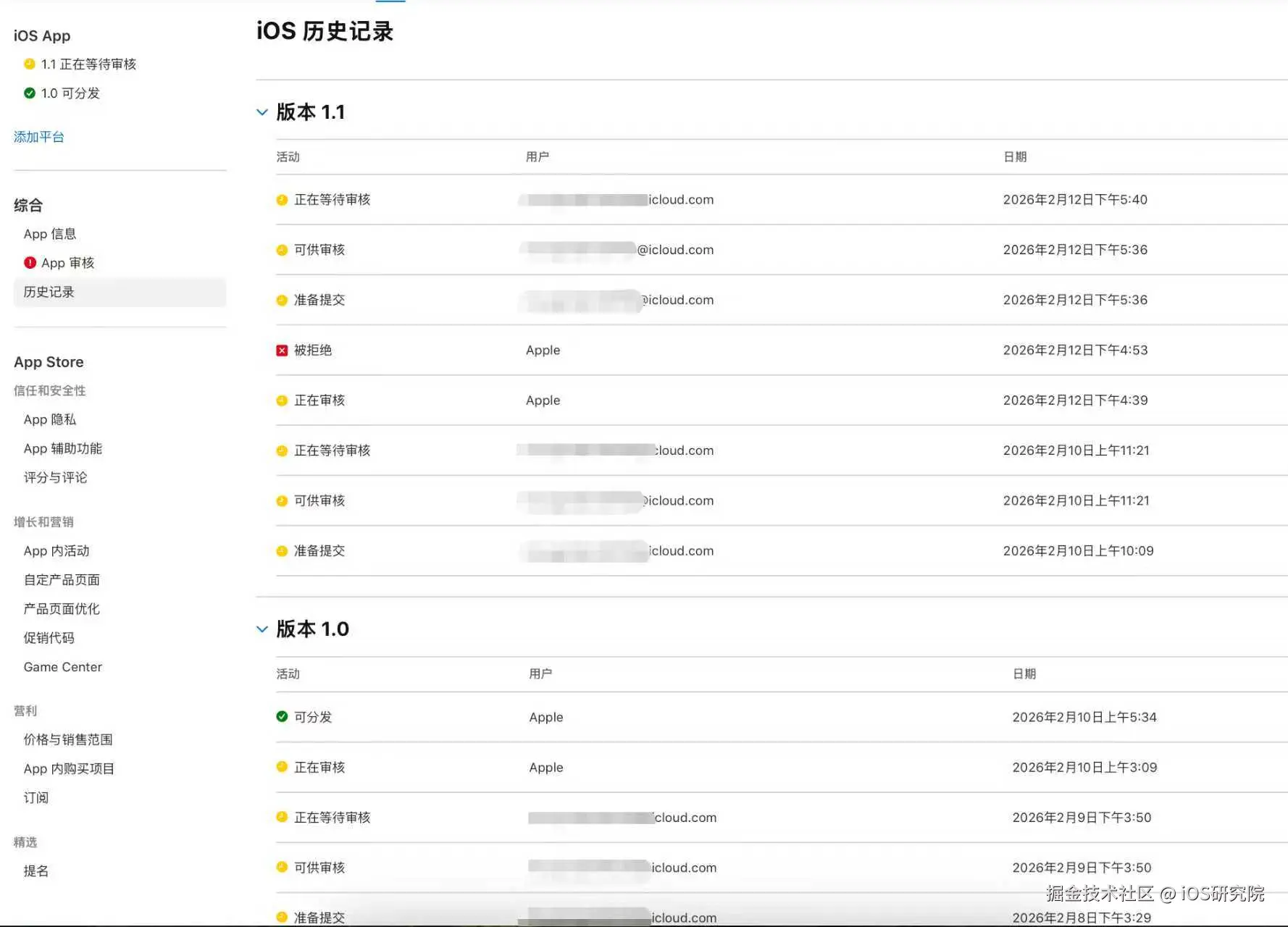1288x927 pixels.
Task: Open Game Center in the sidebar
Action: coord(63,667)
